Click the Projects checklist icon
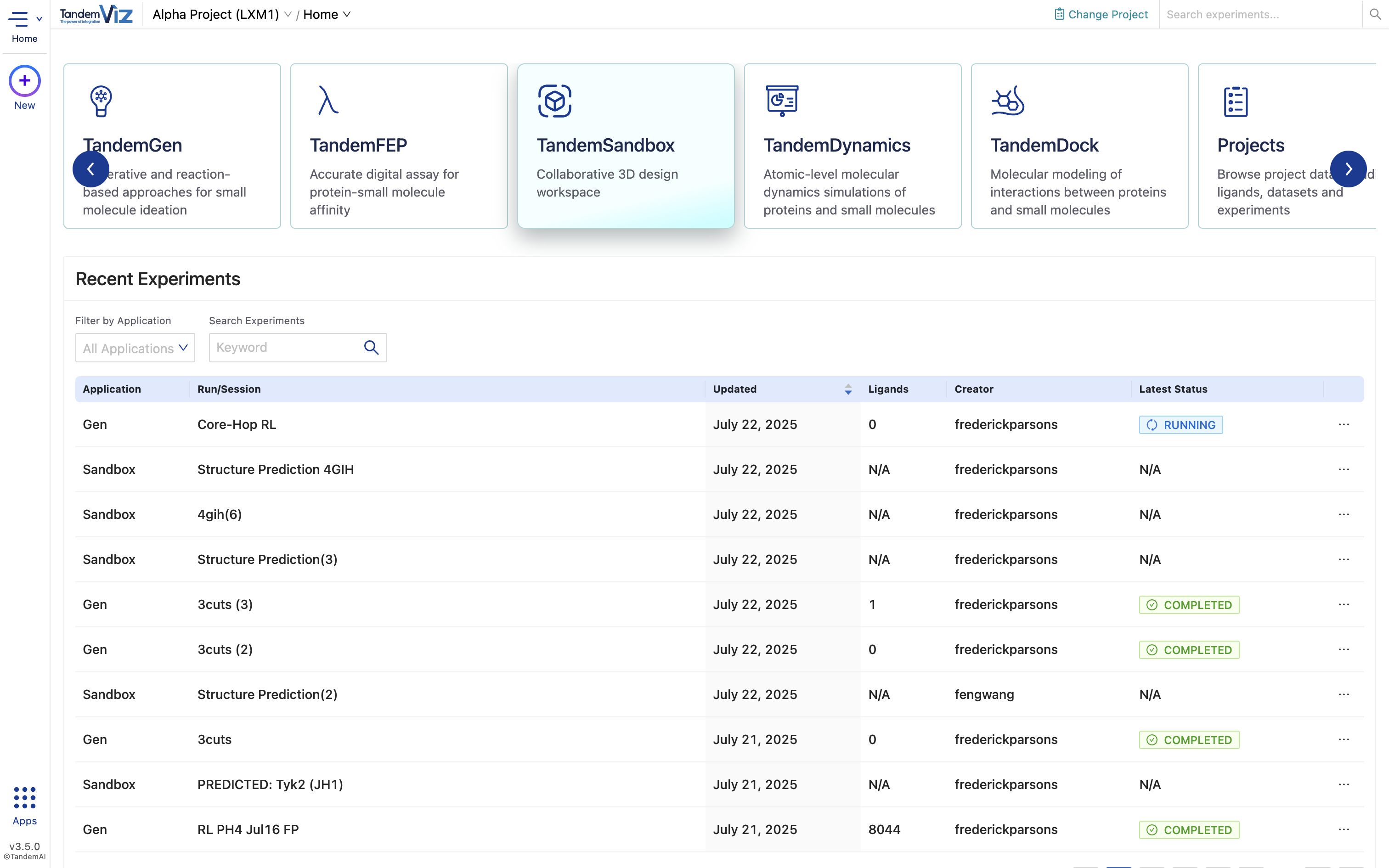The height and width of the screenshot is (868, 1389). coord(1235,101)
